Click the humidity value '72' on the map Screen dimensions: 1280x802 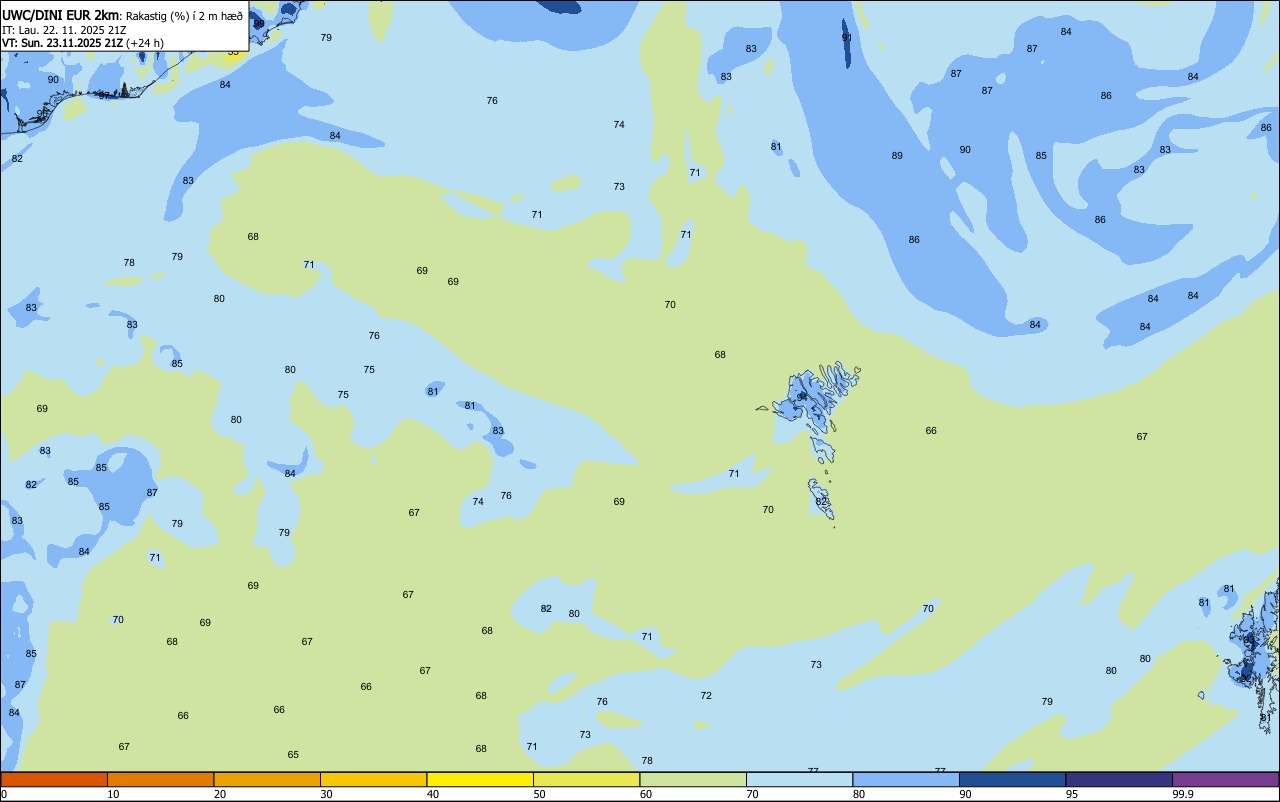coord(706,696)
